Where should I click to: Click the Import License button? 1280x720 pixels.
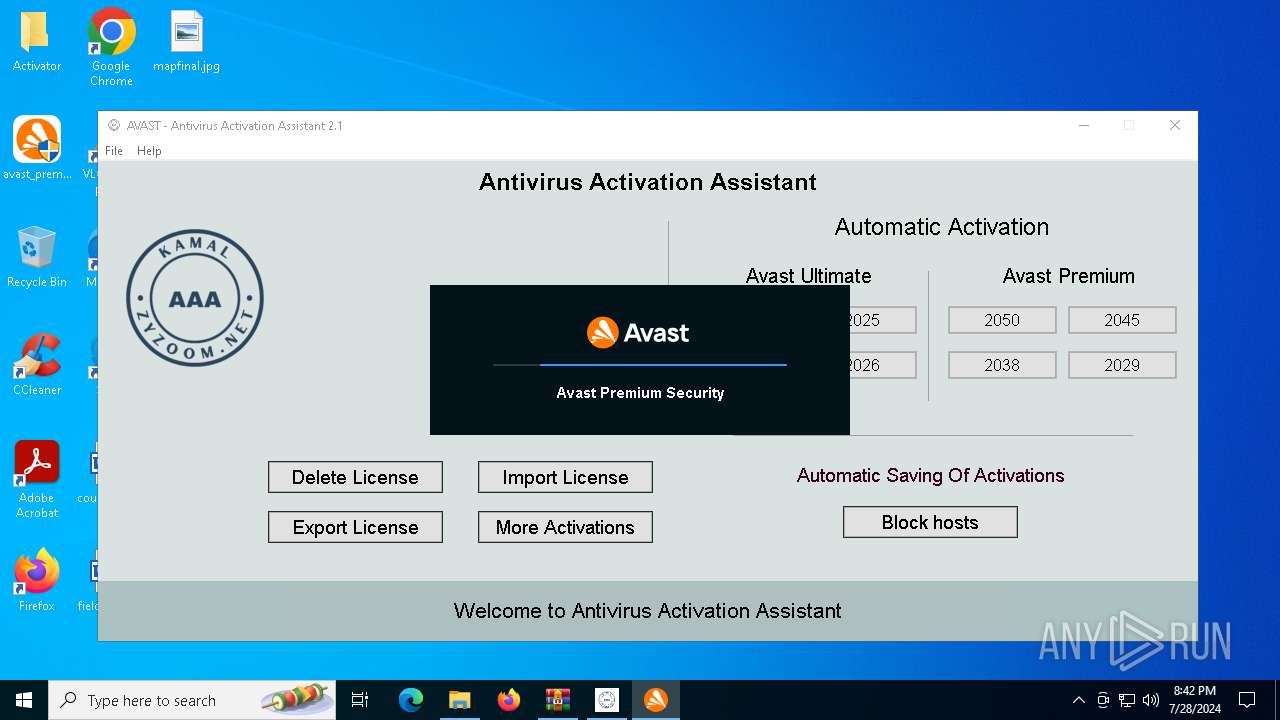click(x=565, y=477)
